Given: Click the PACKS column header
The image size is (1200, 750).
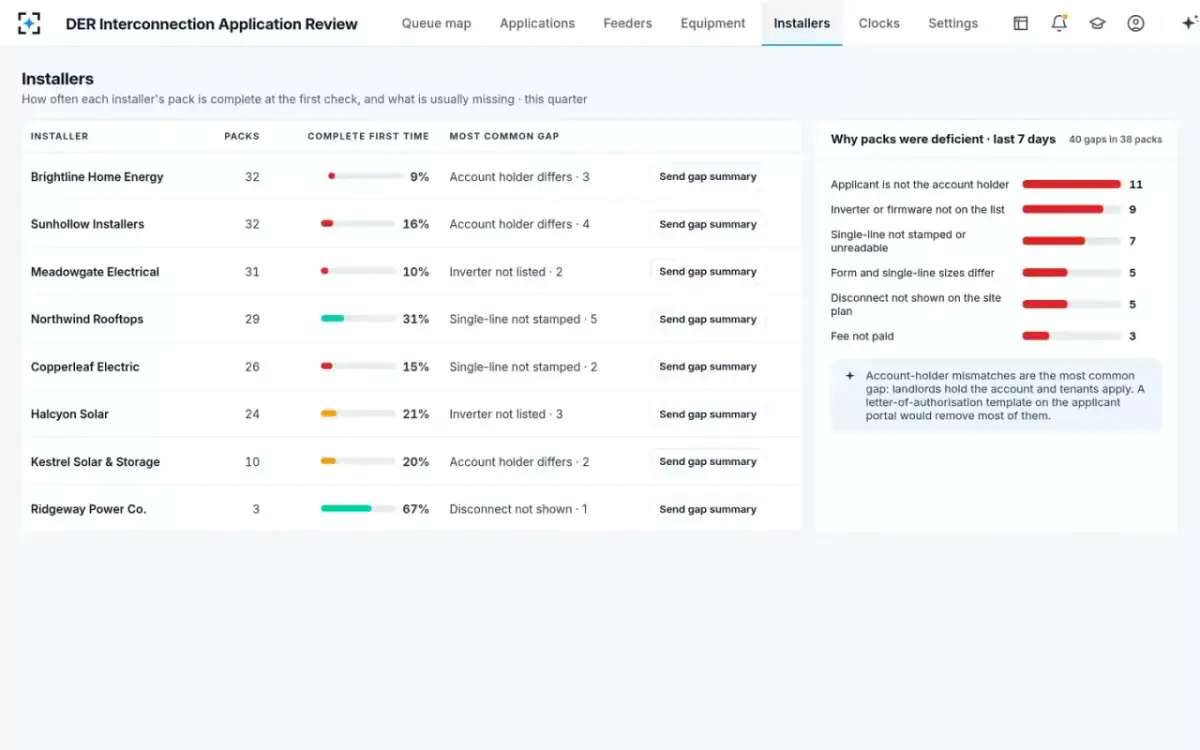Looking at the screenshot, I should pos(241,136).
